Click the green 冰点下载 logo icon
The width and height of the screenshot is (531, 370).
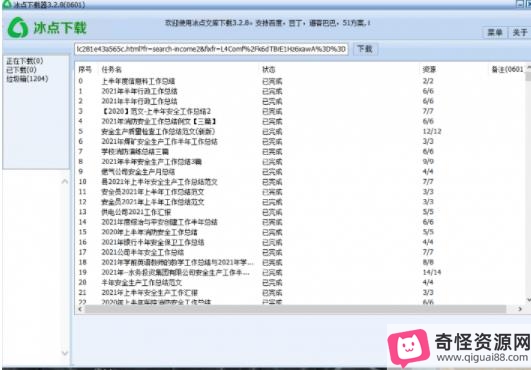(18, 27)
